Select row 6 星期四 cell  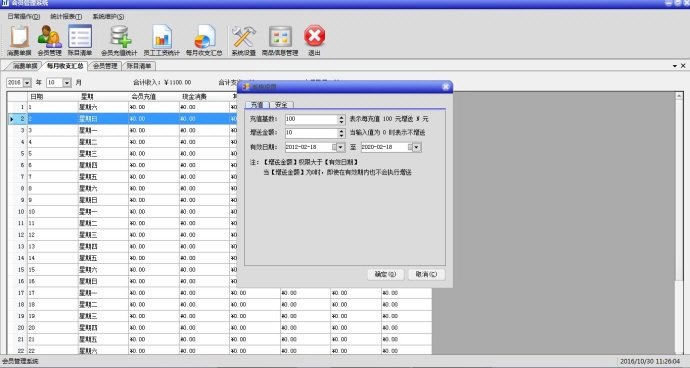[103, 165]
